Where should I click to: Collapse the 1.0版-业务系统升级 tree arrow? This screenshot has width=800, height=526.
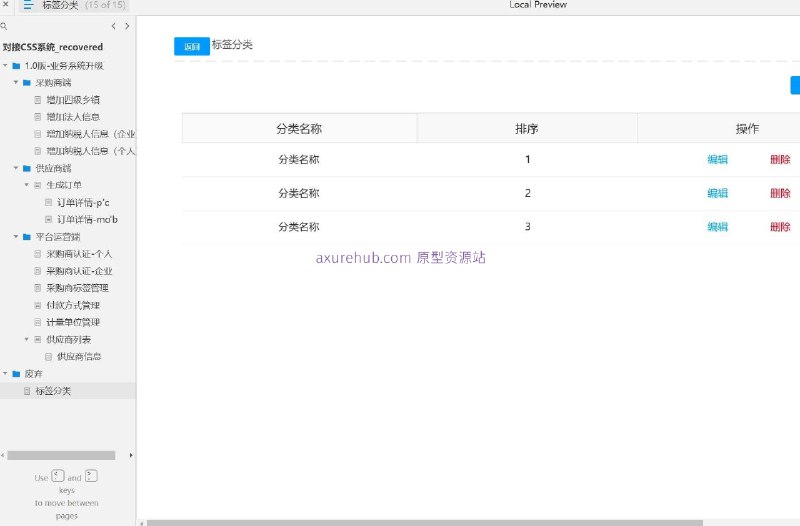coord(5,66)
